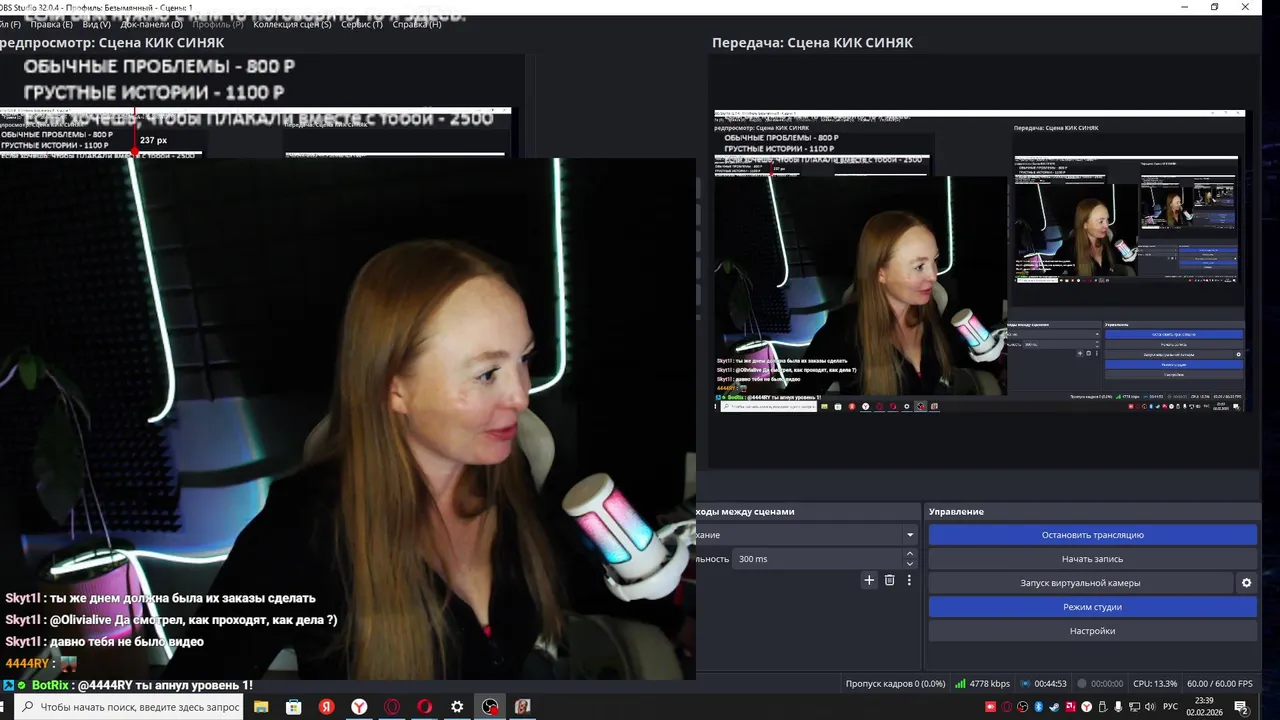Image resolution: width=1280 pixels, height=720 pixels.
Task: Click the stream timer 00:44:53
Action: pos(1042,684)
